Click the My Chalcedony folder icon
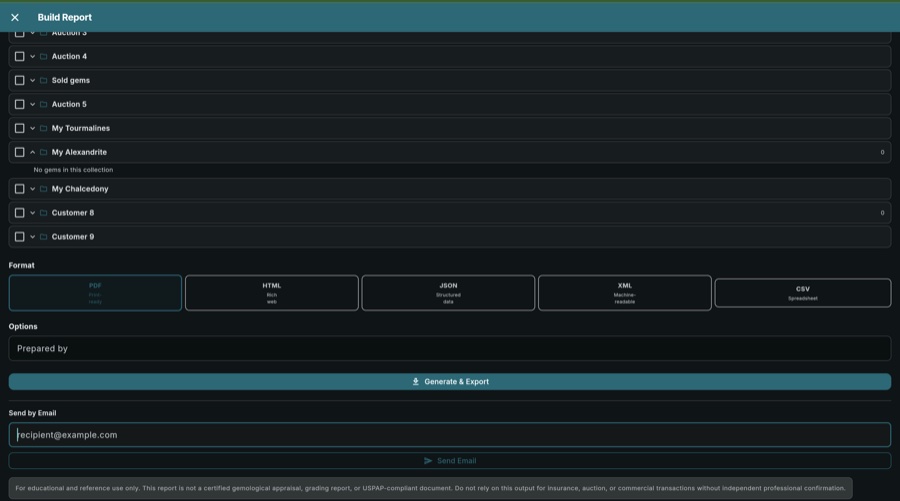900x501 pixels. [44, 189]
